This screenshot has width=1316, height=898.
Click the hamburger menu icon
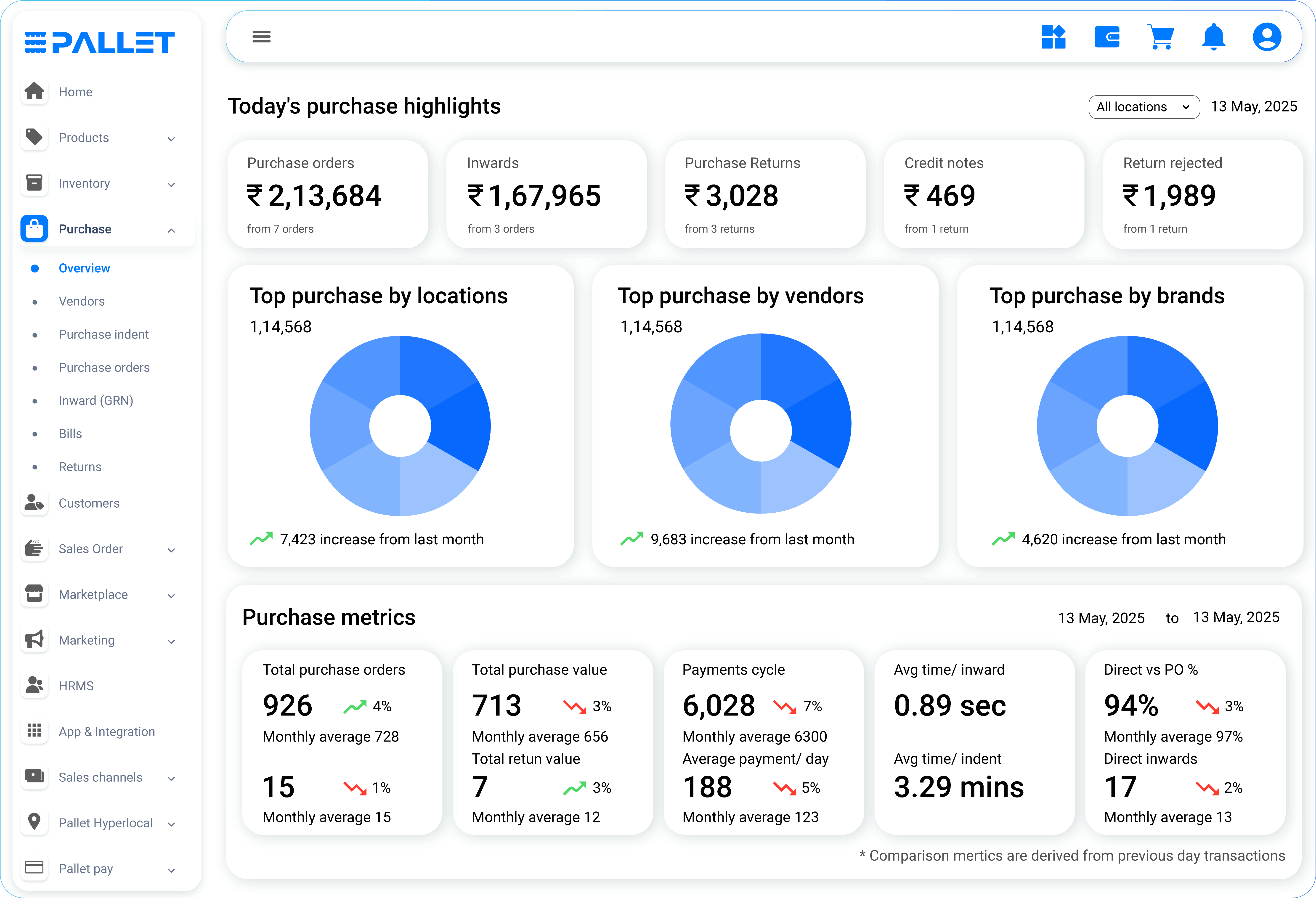(x=261, y=37)
